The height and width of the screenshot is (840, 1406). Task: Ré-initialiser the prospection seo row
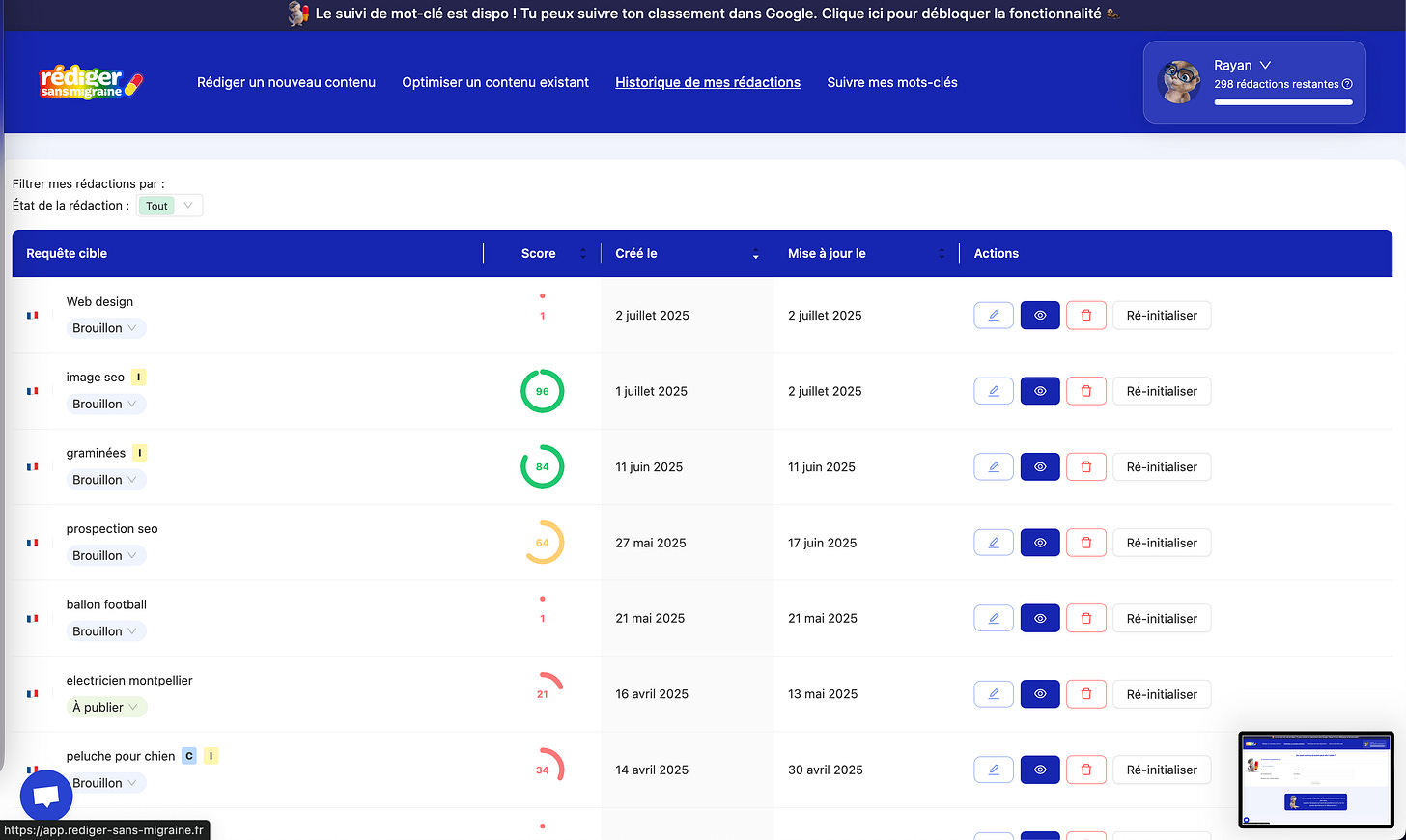click(x=1162, y=543)
